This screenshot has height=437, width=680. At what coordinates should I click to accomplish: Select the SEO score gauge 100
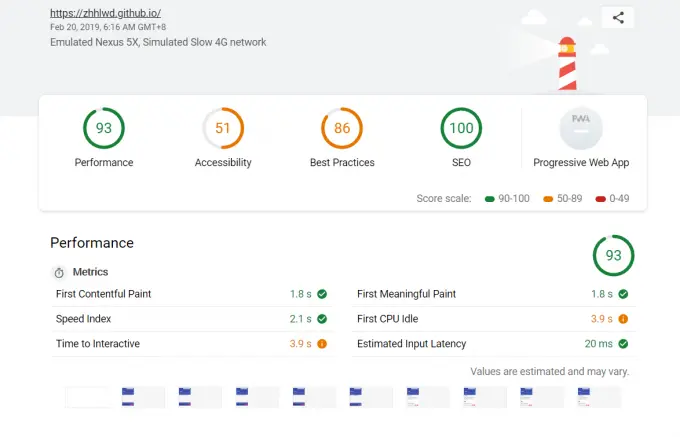click(x=461, y=128)
